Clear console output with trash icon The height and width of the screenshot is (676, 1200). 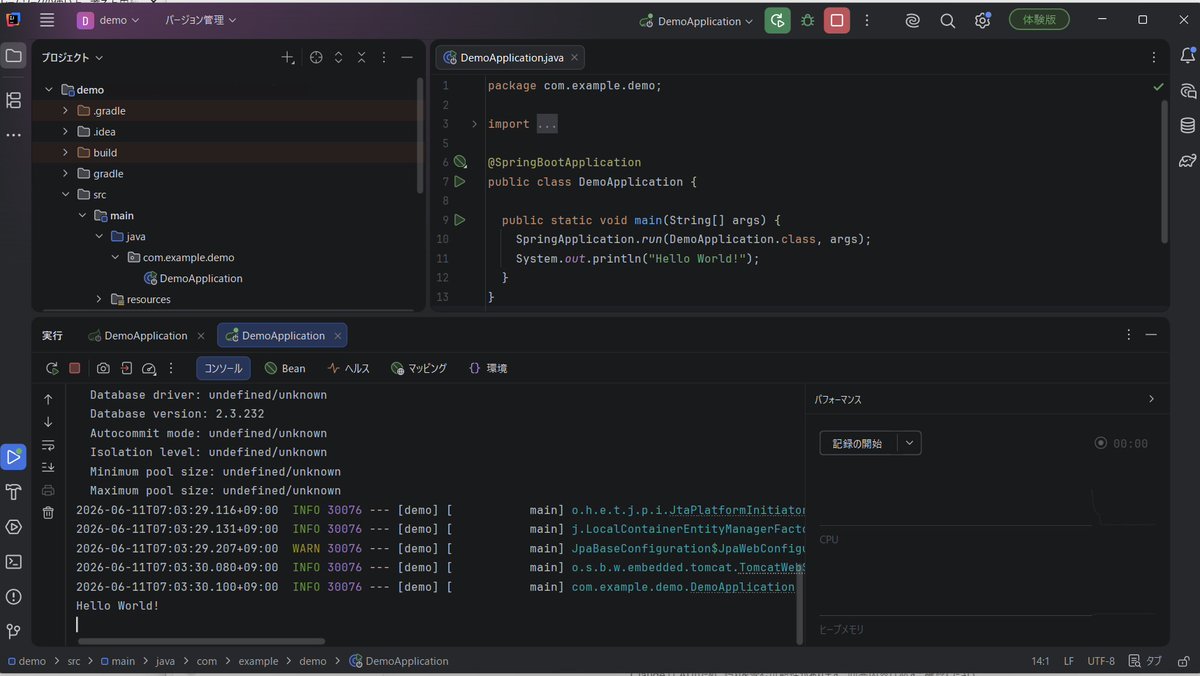click(x=48, y=512)
